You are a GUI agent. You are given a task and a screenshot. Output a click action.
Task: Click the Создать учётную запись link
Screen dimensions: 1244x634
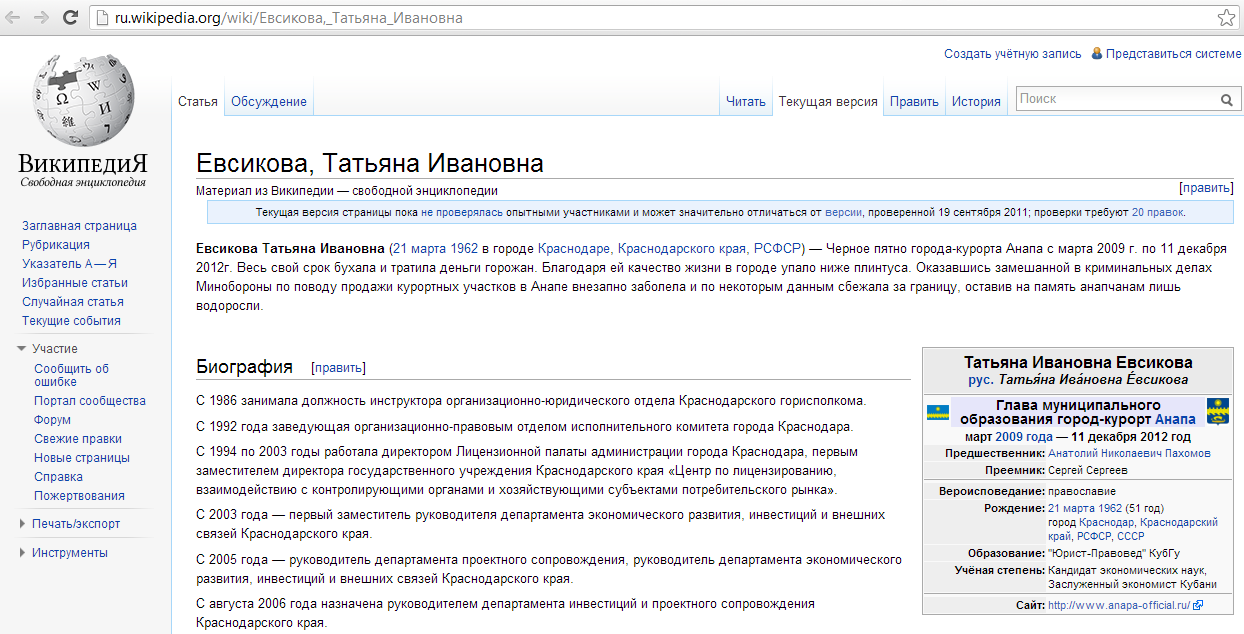click(x=1012, y=54)
